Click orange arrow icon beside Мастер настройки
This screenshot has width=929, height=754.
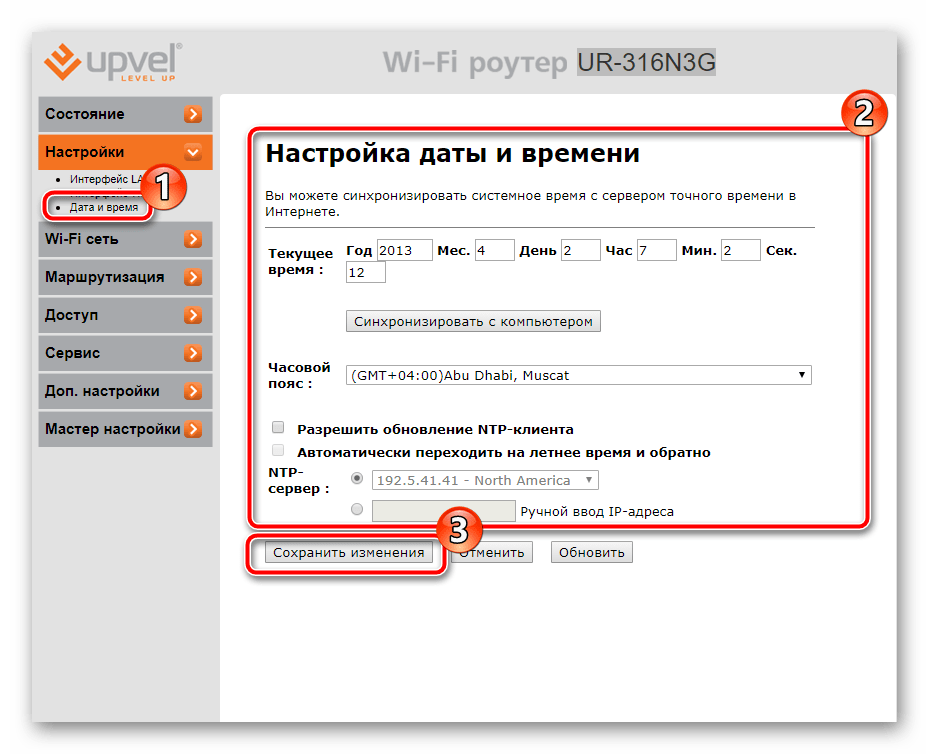point(193,430)
